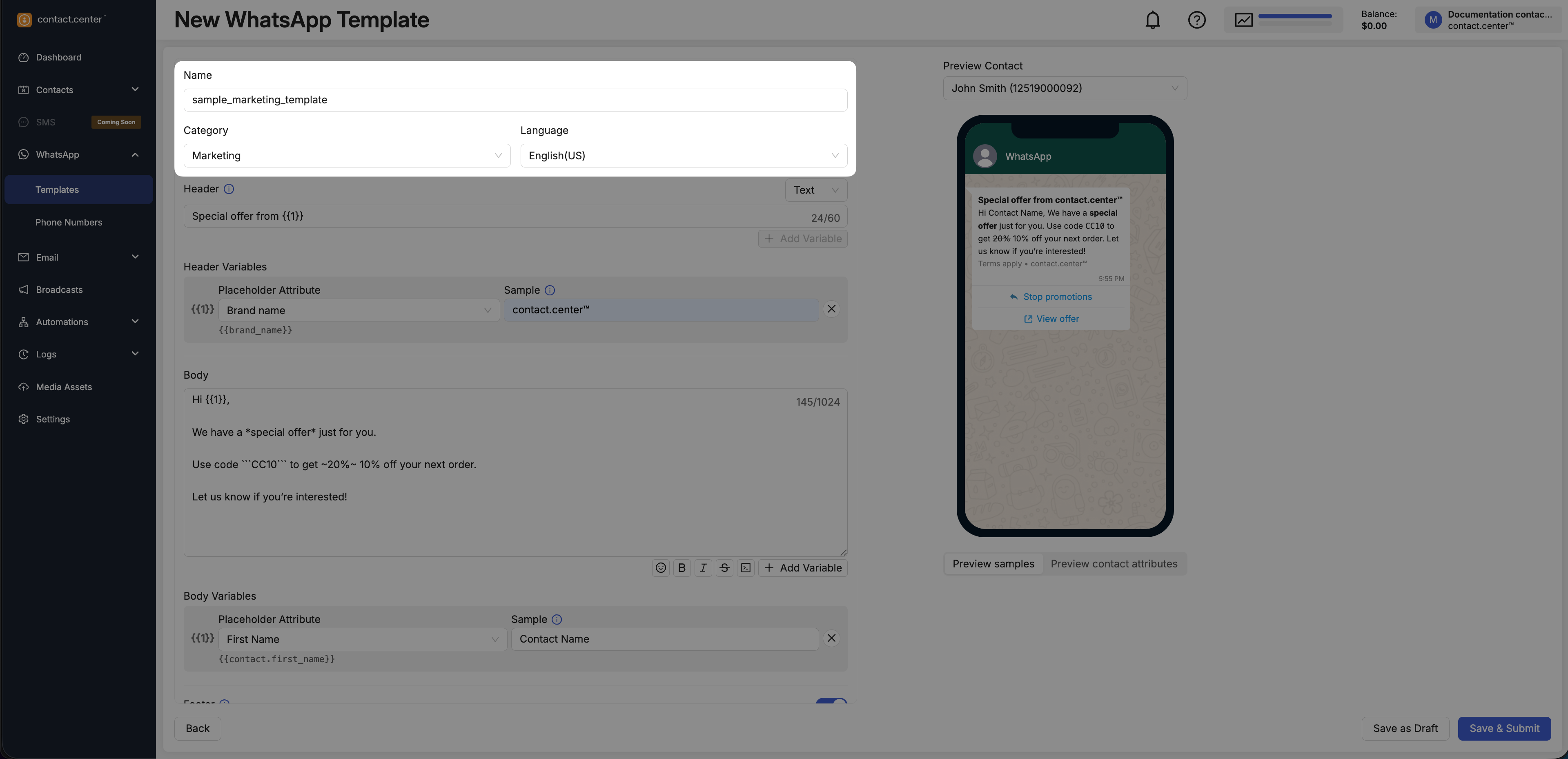The image size is (1568, 759).
Task: Switch to Preview contact attributes tab
Action: pyautogui.click(x=1113, y=564)
